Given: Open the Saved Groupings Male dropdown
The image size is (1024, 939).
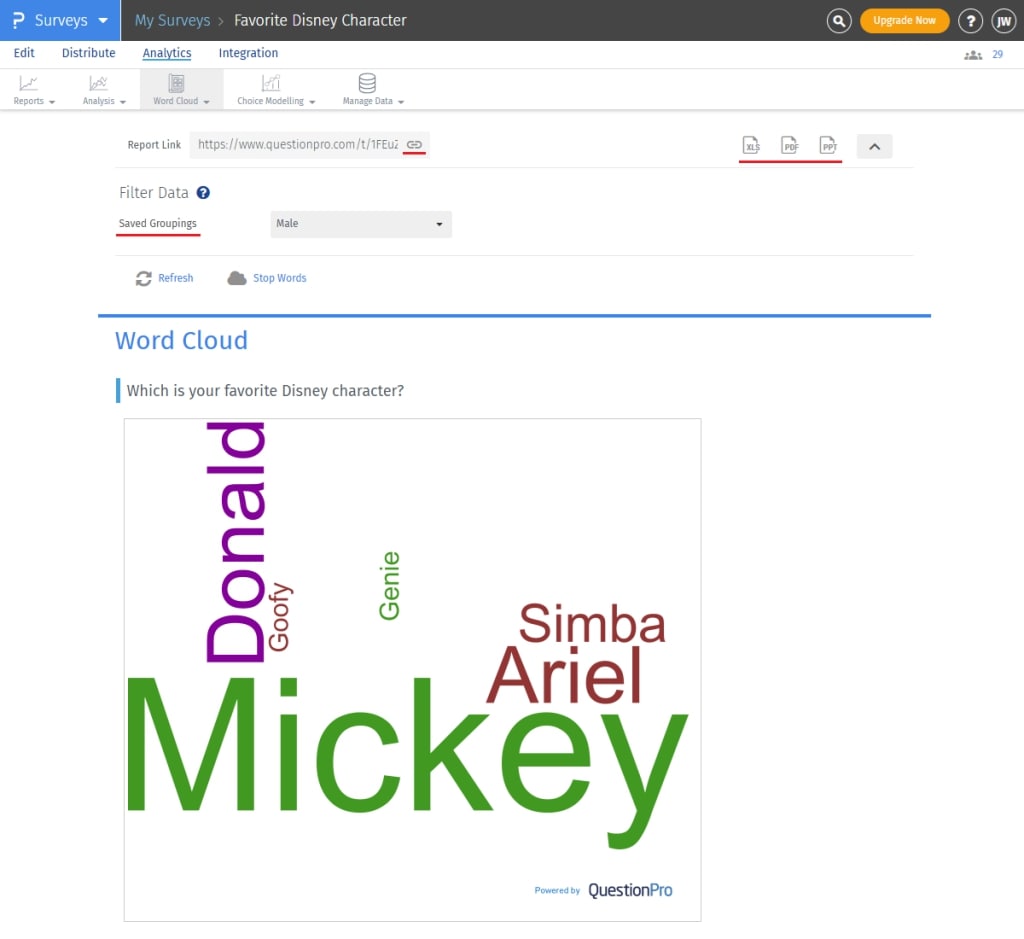Looking at the screenshot, I should pyautogui.click(x=361, y=224).
